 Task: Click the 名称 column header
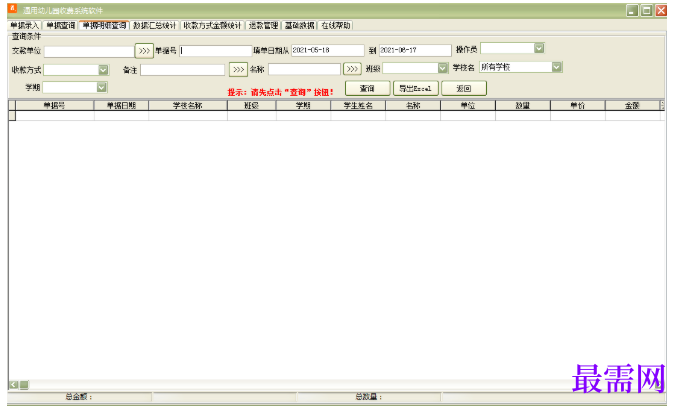pyautogui.click(x=413, y=105)
